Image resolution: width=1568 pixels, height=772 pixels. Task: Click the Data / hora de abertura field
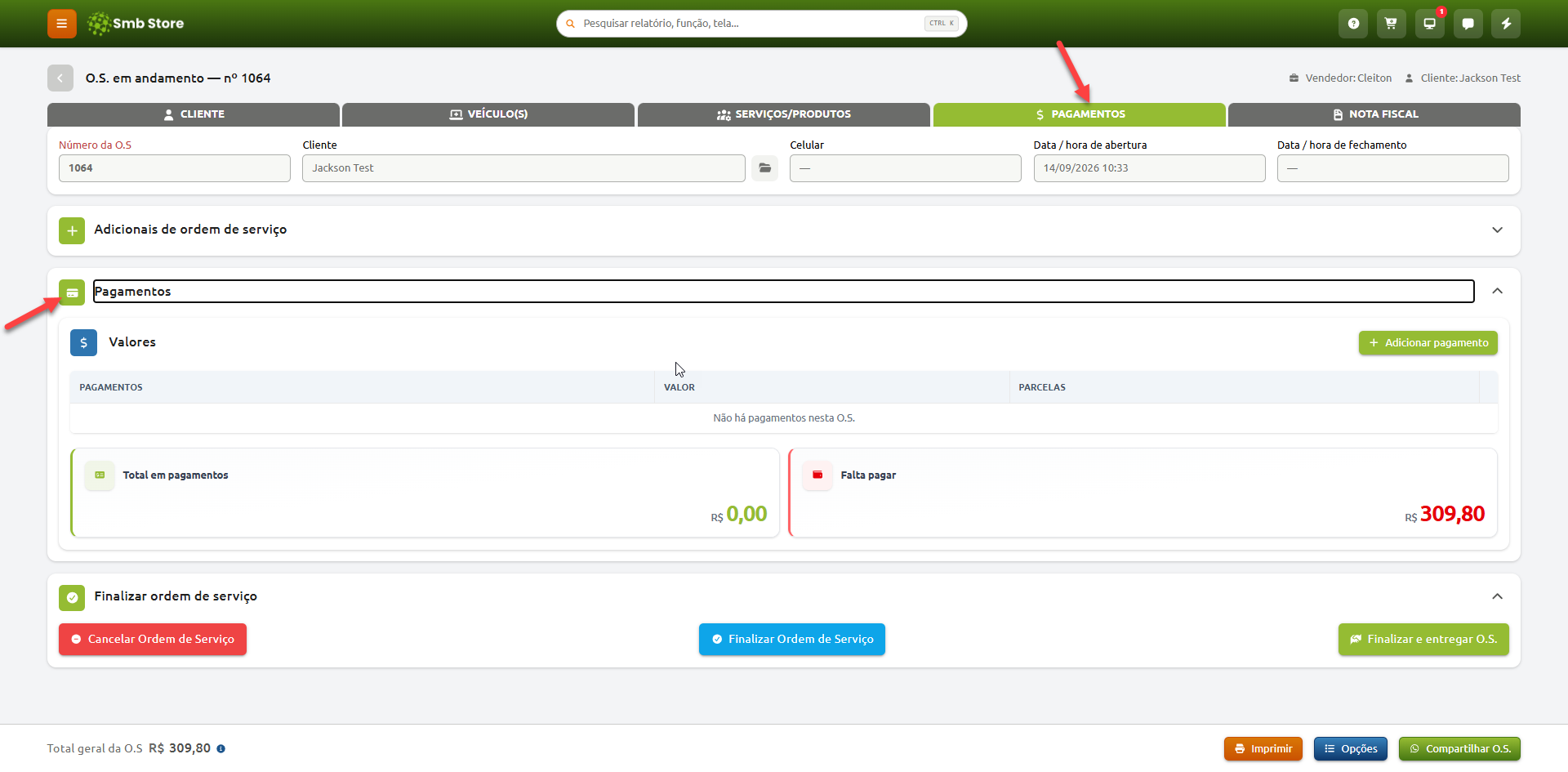pos(1149,168)
